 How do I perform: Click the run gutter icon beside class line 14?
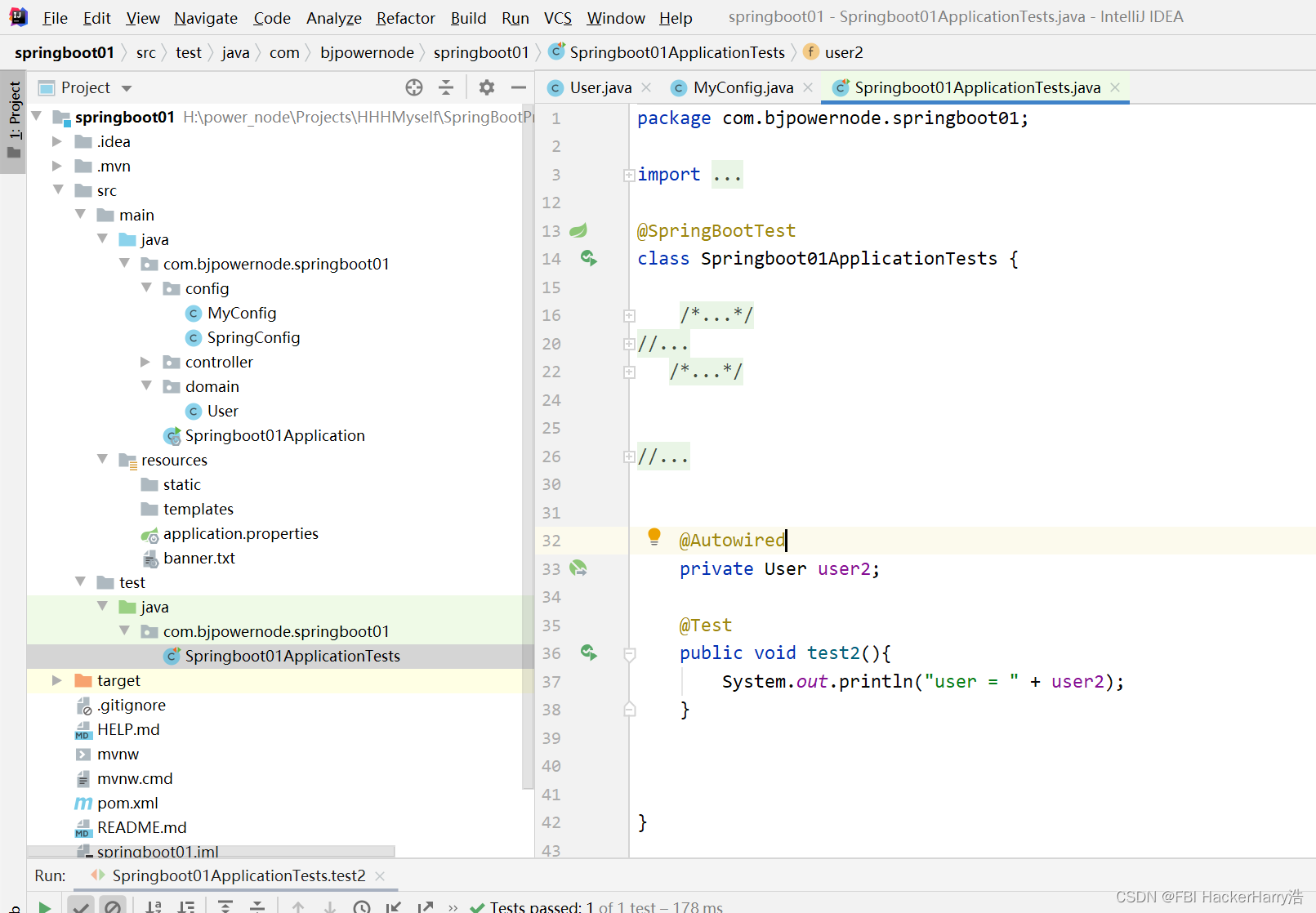point(589,259)
